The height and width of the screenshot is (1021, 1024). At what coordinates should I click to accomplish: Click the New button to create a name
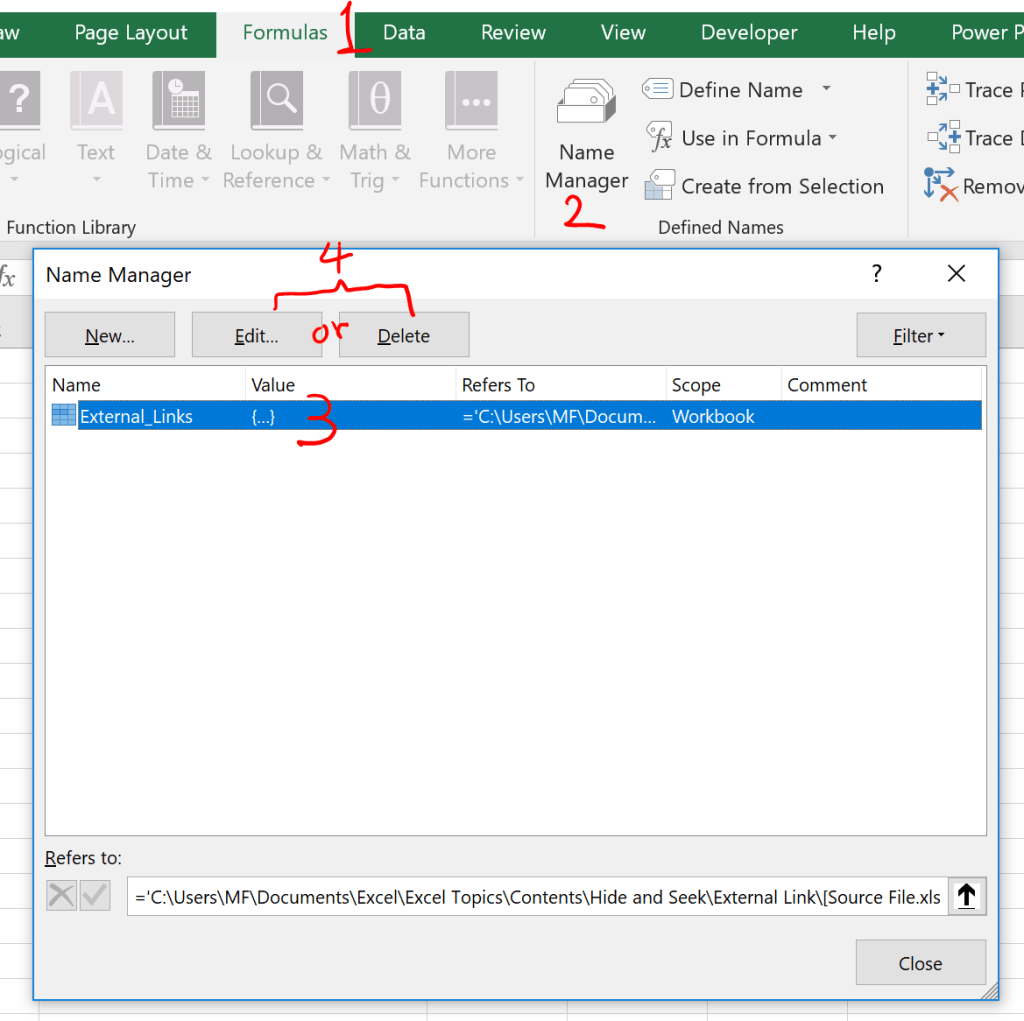109,334
